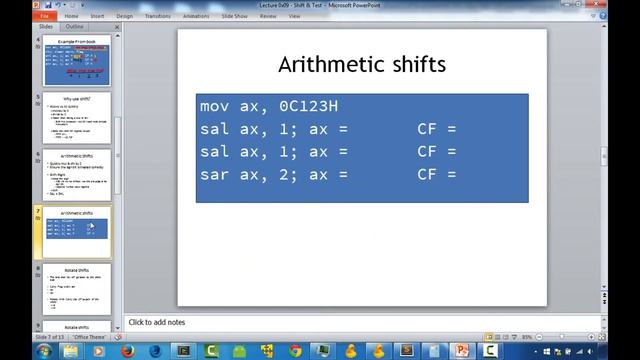The width and height of the screenshot is (640, 360).
Task: Switch to Normal view via status bar icon
Action: tap(489, 337)
